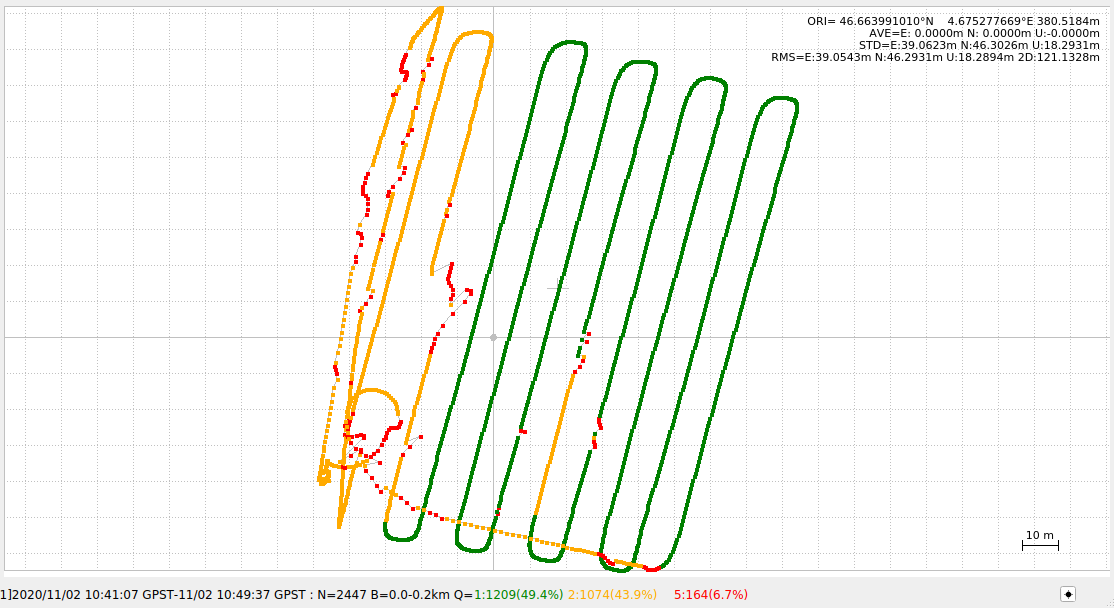Click the RMS=E:39.0543m statistics line

935,57
